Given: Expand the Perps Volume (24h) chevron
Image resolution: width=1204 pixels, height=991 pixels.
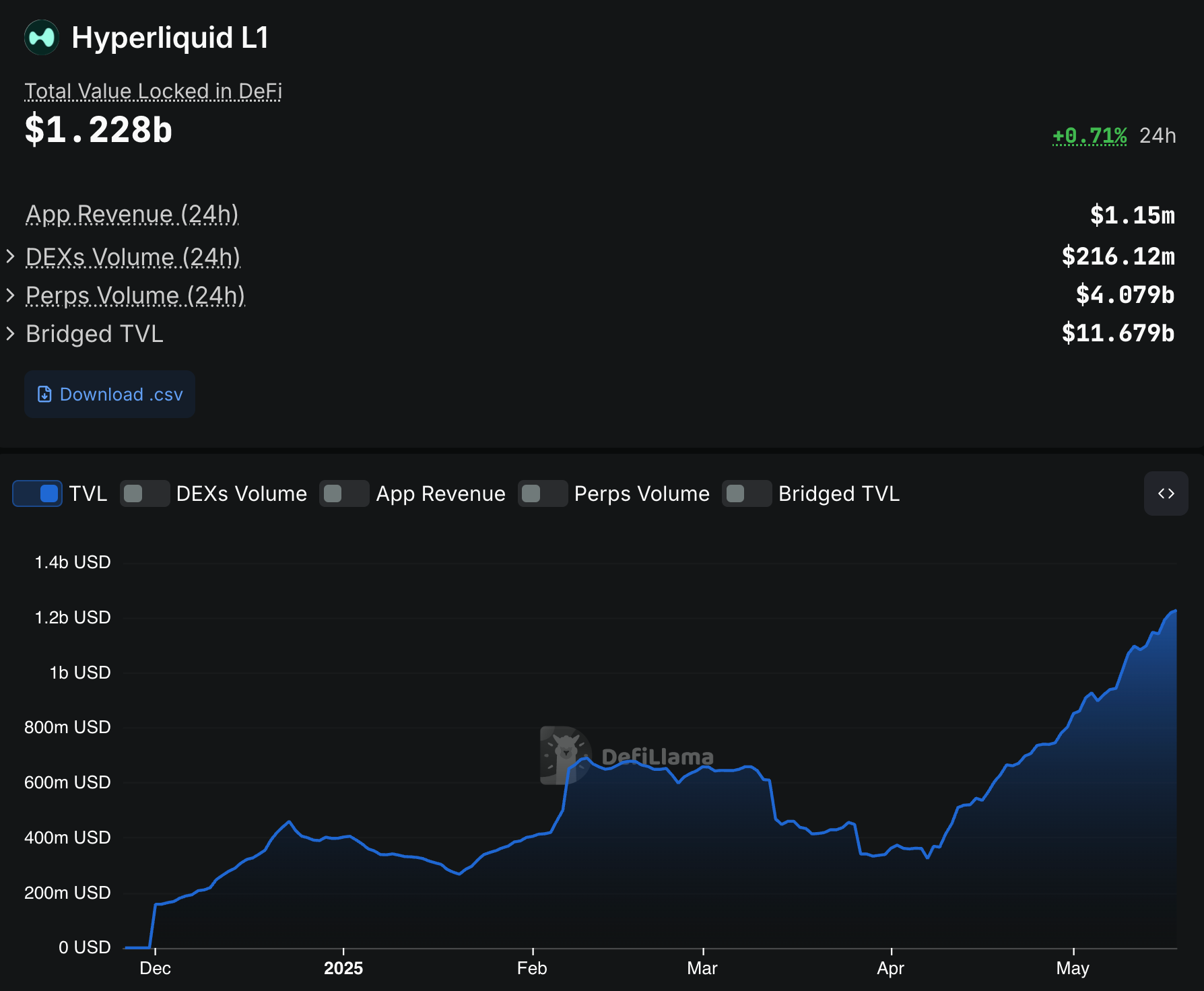Looking at the screenshot, I should 10,295.
